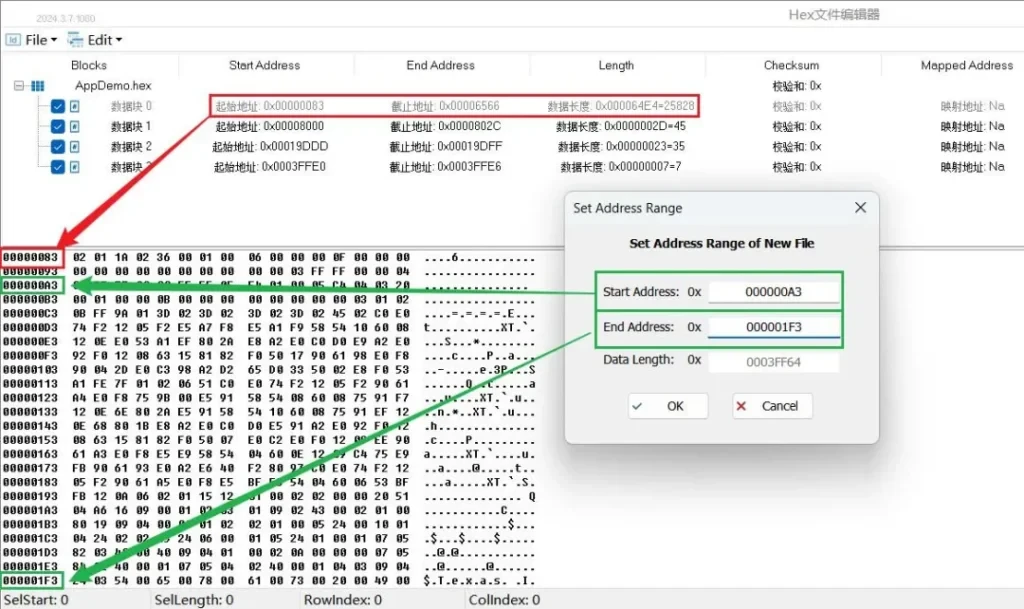Open the File dropdown menu
Image resolution: width=1024 pixels, height=609 pixels.
40,40
